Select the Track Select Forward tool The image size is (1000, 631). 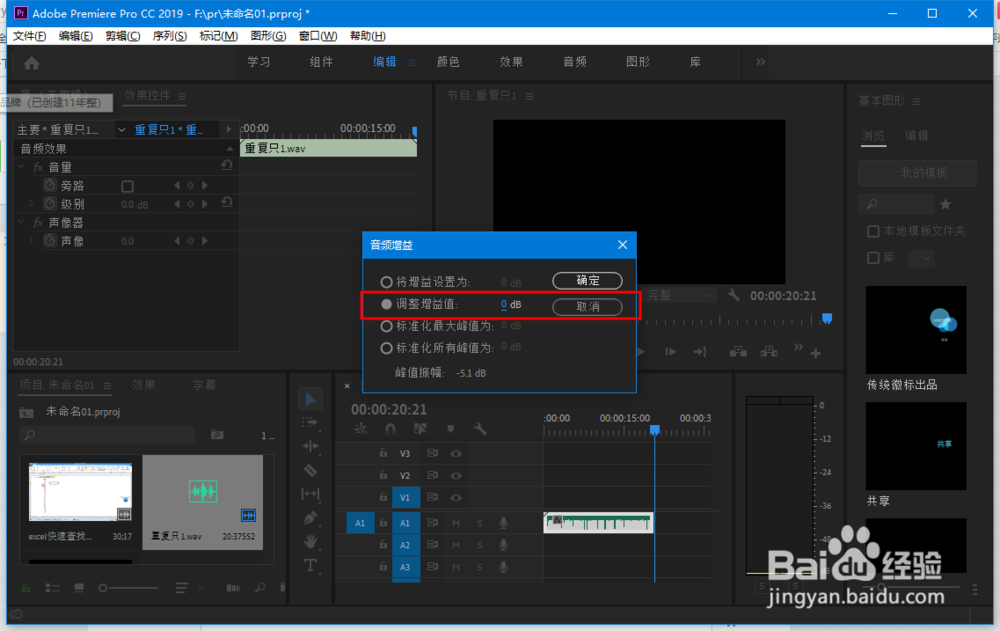310,422
